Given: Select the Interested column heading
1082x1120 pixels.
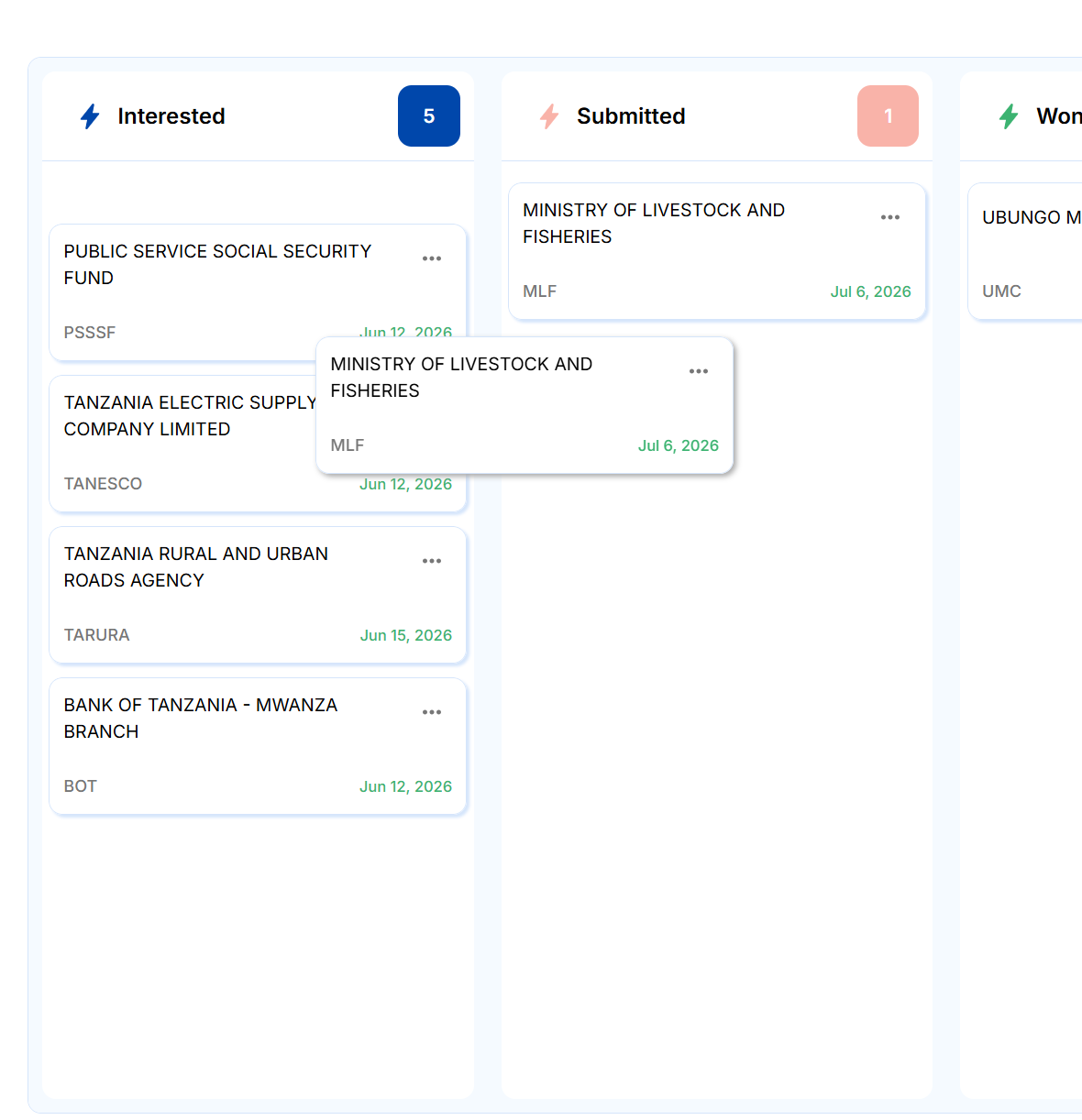Looking at the screenshot, I should (x=171, y=116).
